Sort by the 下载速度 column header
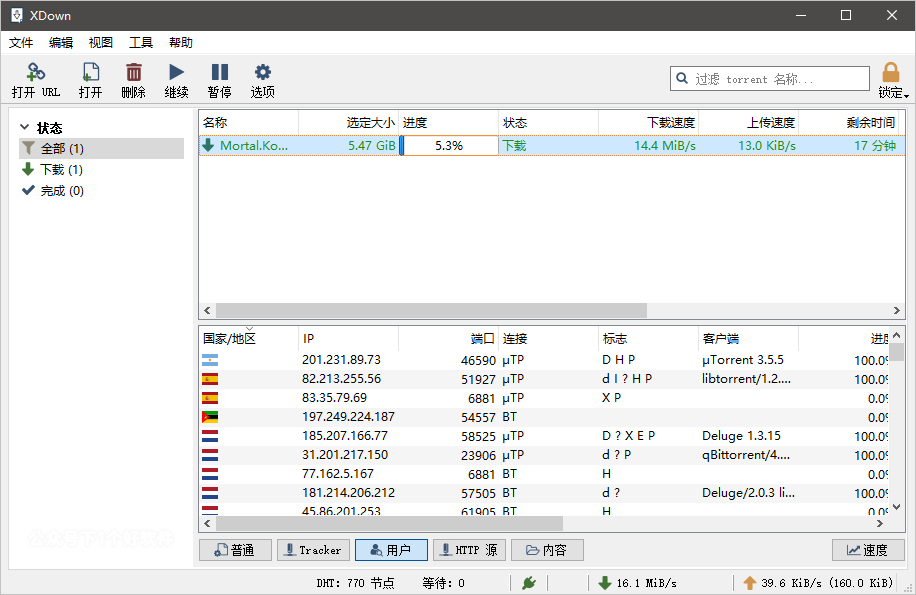Viewport: 916px width, 595px height. [648, 123]
